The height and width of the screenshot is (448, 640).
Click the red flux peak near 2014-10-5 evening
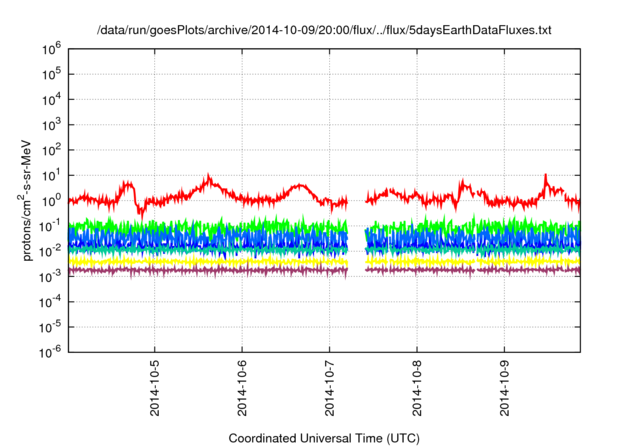[x=209, y=178]
